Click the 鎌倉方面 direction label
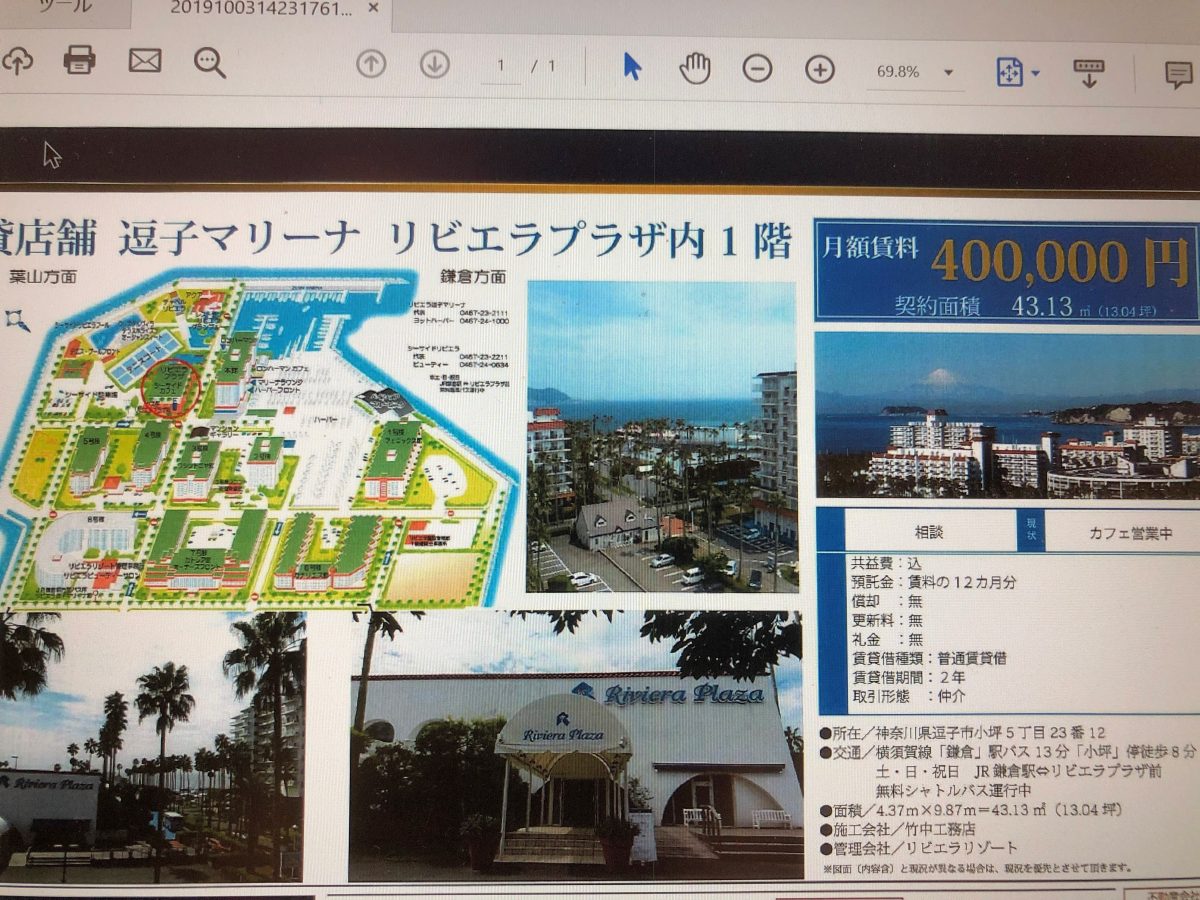The image size is (1200, 900). [471, 276]
